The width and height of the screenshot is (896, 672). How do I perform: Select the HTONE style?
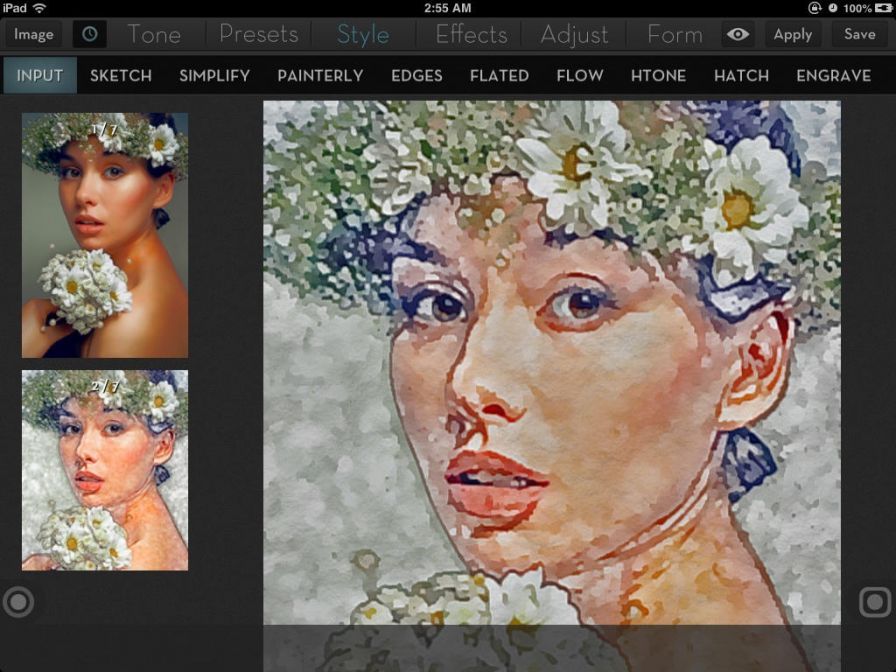click(x=659, y=75)
